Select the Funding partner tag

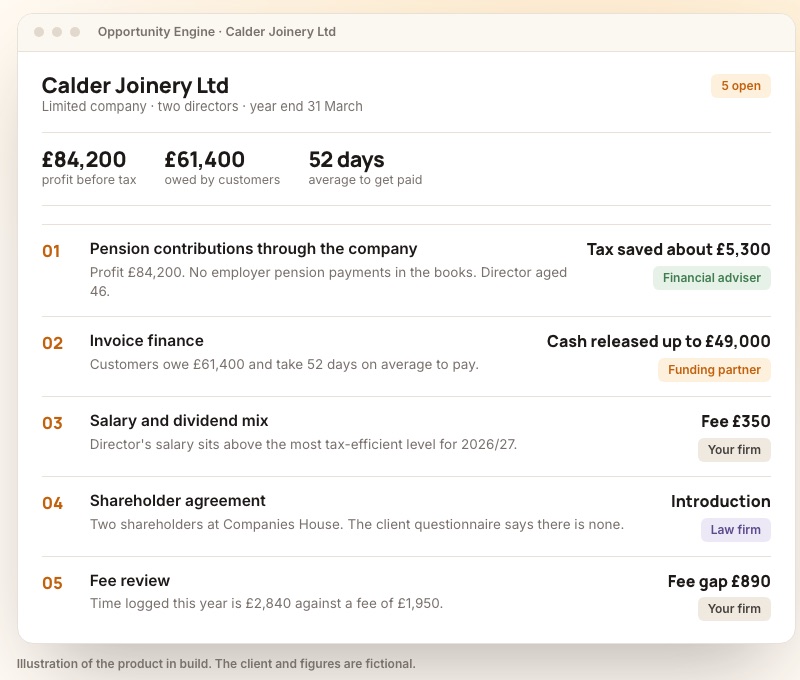(x=714, y=370)
